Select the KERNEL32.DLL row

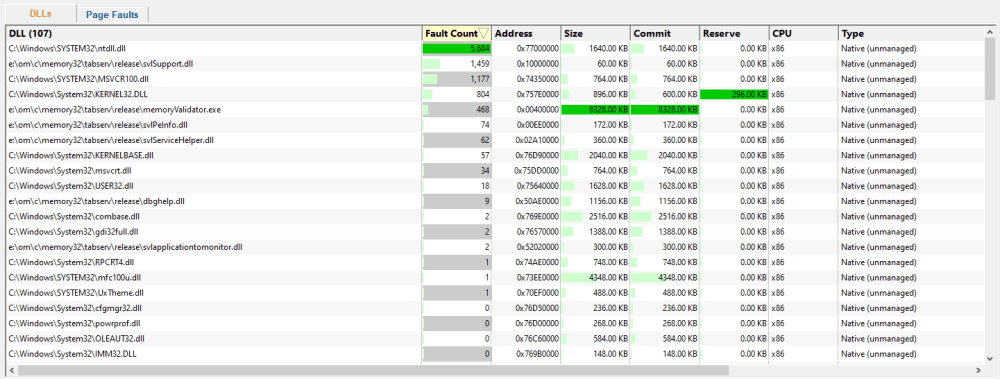tap(496, 94)
